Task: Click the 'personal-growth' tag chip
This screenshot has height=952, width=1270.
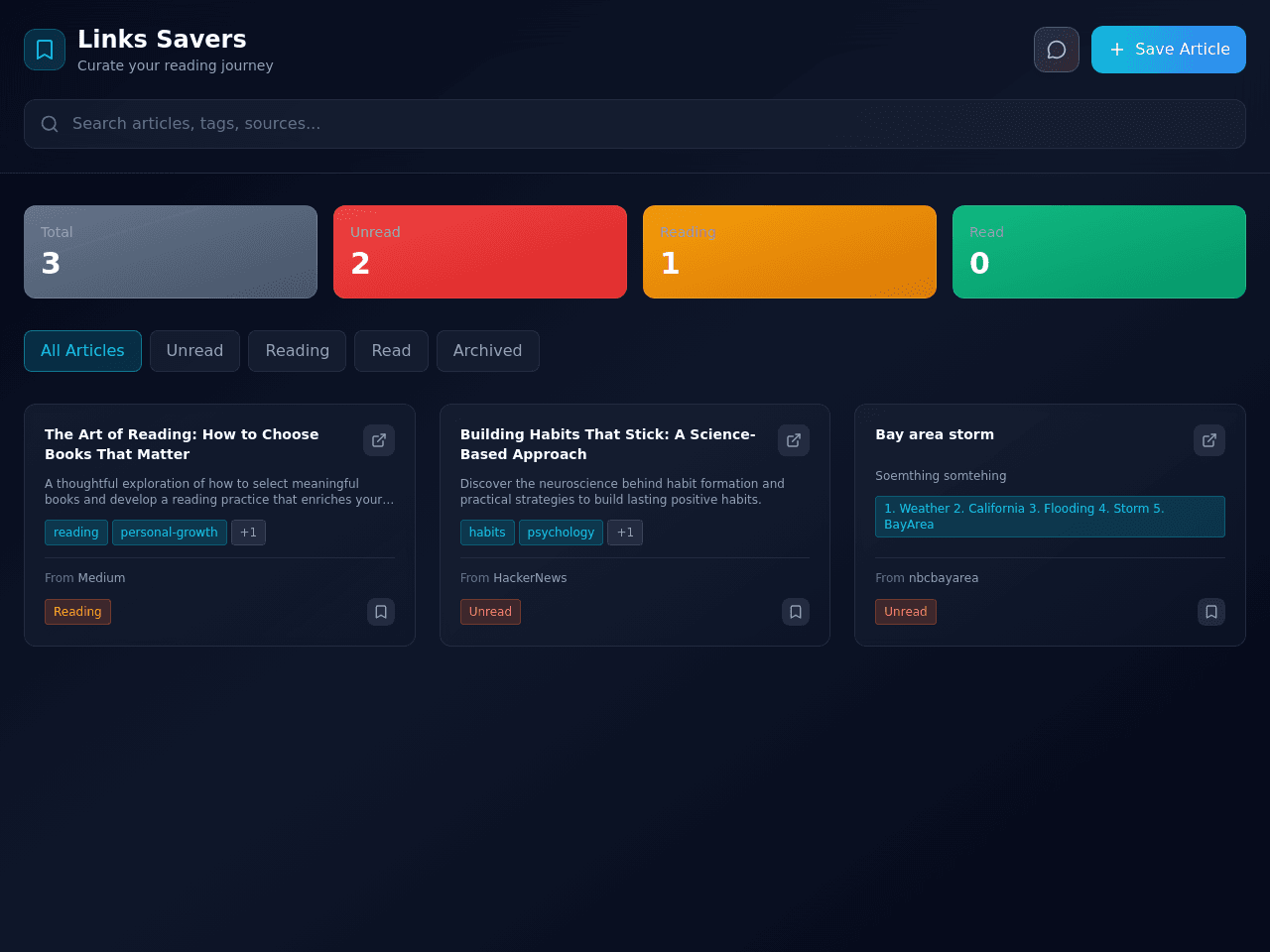Action: pos(170,533)
